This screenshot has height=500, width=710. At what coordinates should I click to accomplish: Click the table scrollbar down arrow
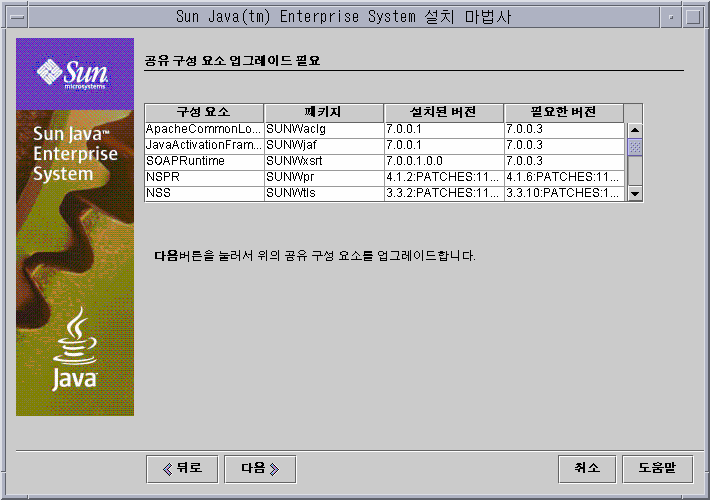tap(635, 194)
